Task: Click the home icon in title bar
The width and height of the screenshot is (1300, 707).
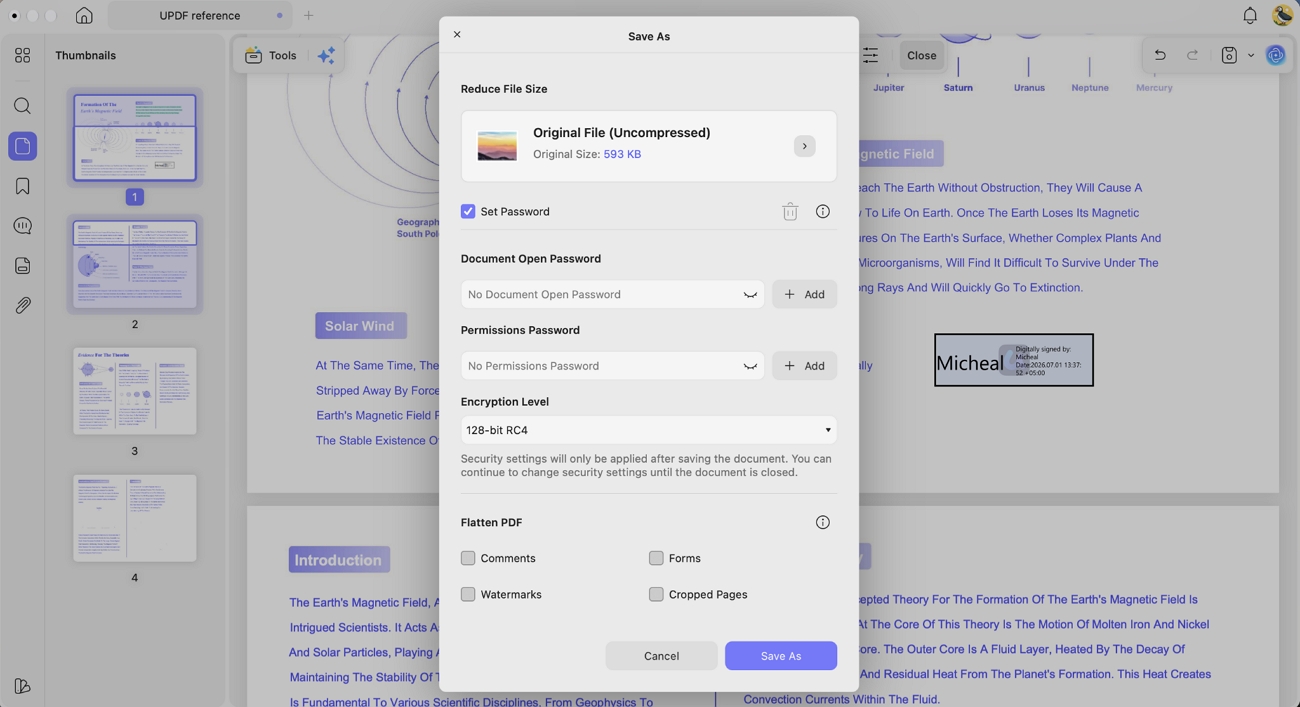Action: pos(84,15)
